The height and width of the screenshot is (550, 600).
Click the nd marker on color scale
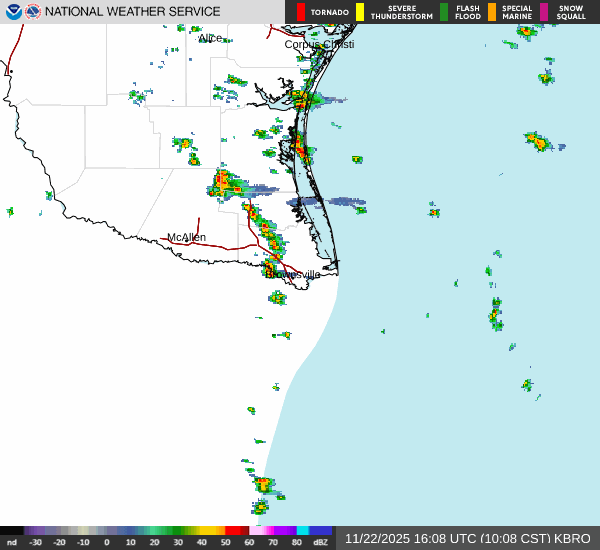[12, 542]
